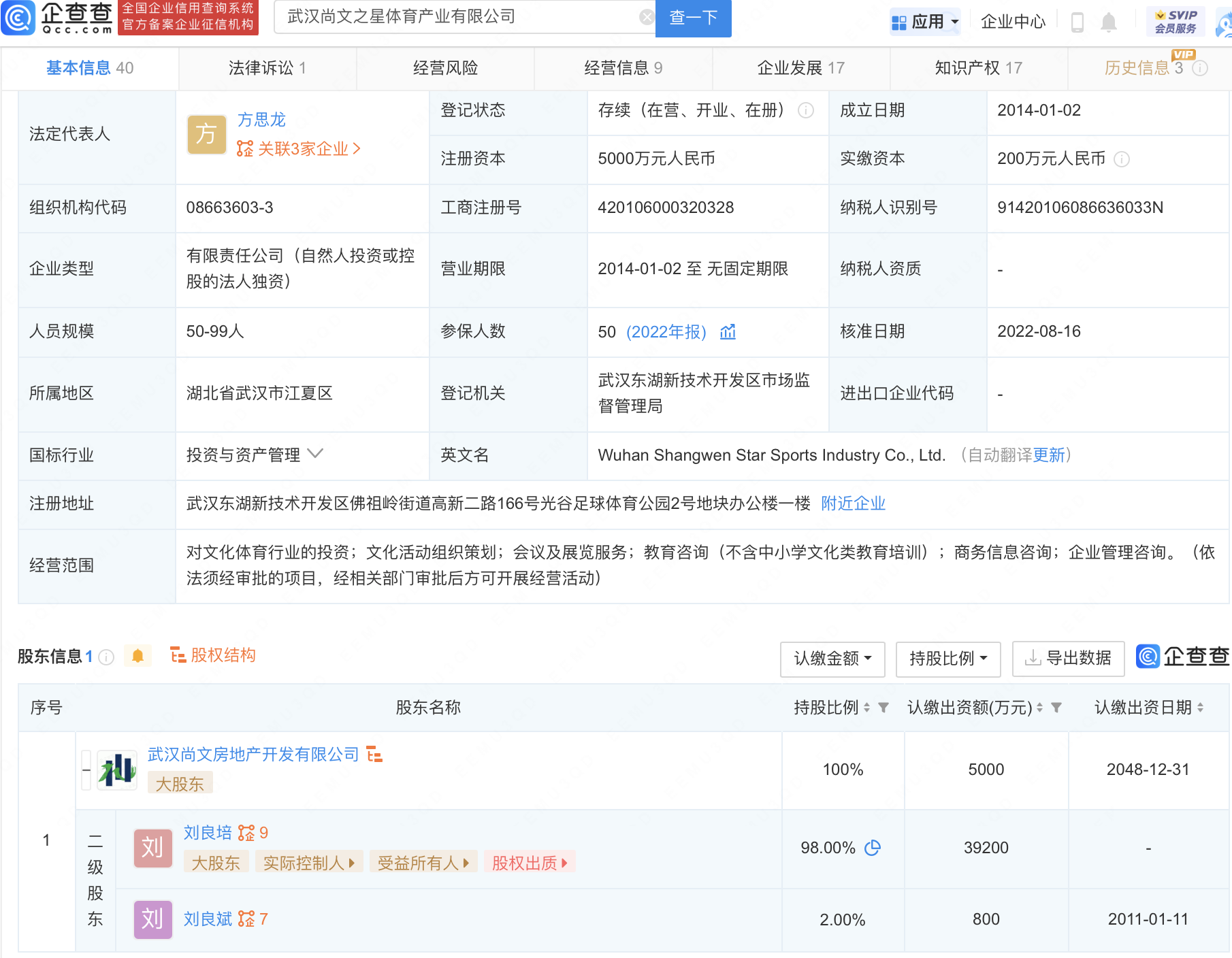Switch to the 法律诉讼 tab
1232x958 pixels.
[267, 68]
